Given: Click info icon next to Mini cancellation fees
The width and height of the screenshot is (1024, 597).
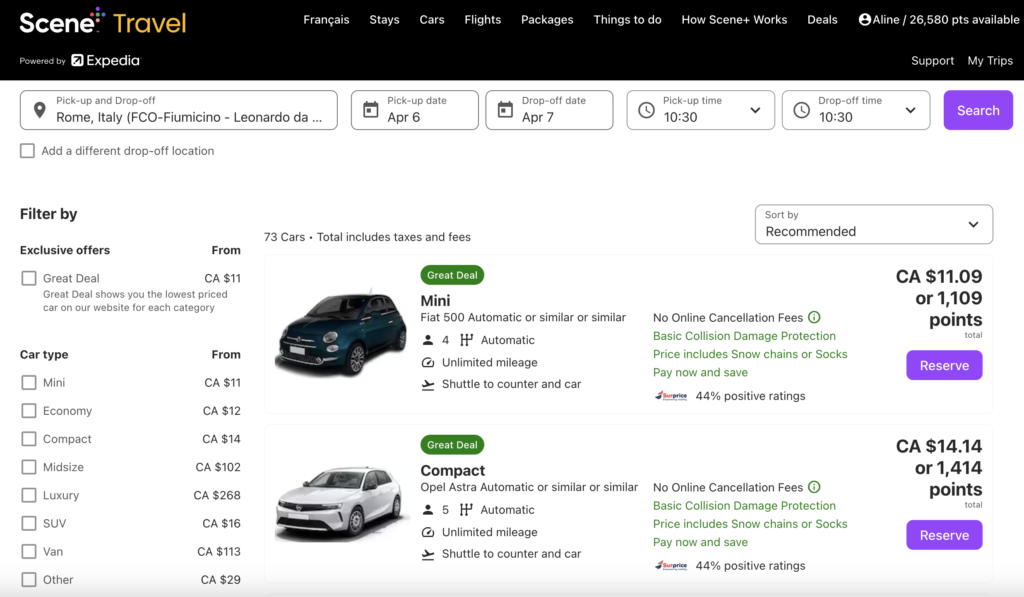Looking at the screenshot, I should (x=814, y=318).
